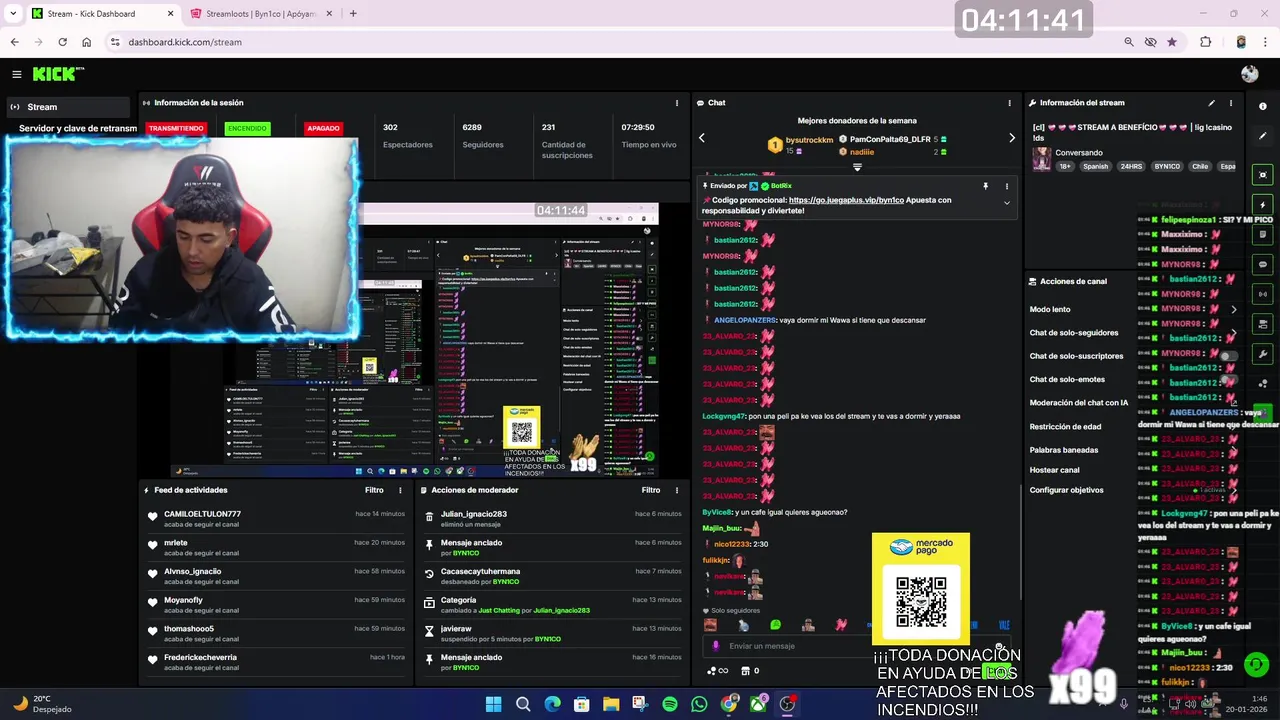This screenshot has width=1280, height=720.
Task: Click the Kick logo
Action: (x=58, y=74)
